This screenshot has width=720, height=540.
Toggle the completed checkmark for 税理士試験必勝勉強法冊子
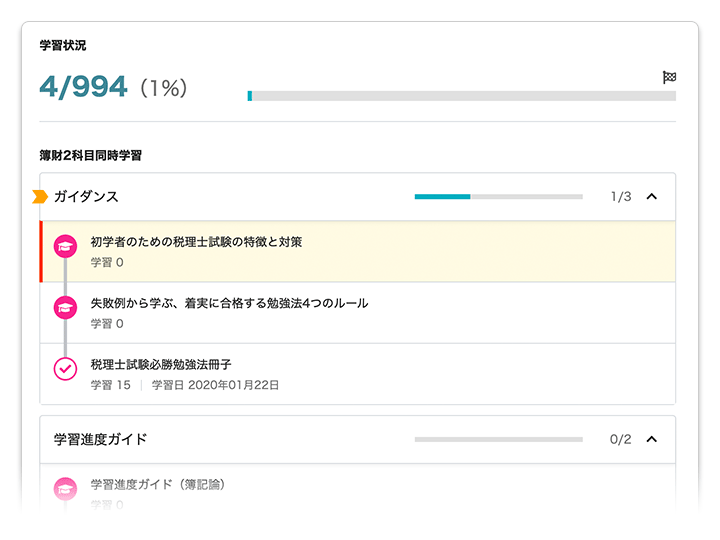[65, 369]
